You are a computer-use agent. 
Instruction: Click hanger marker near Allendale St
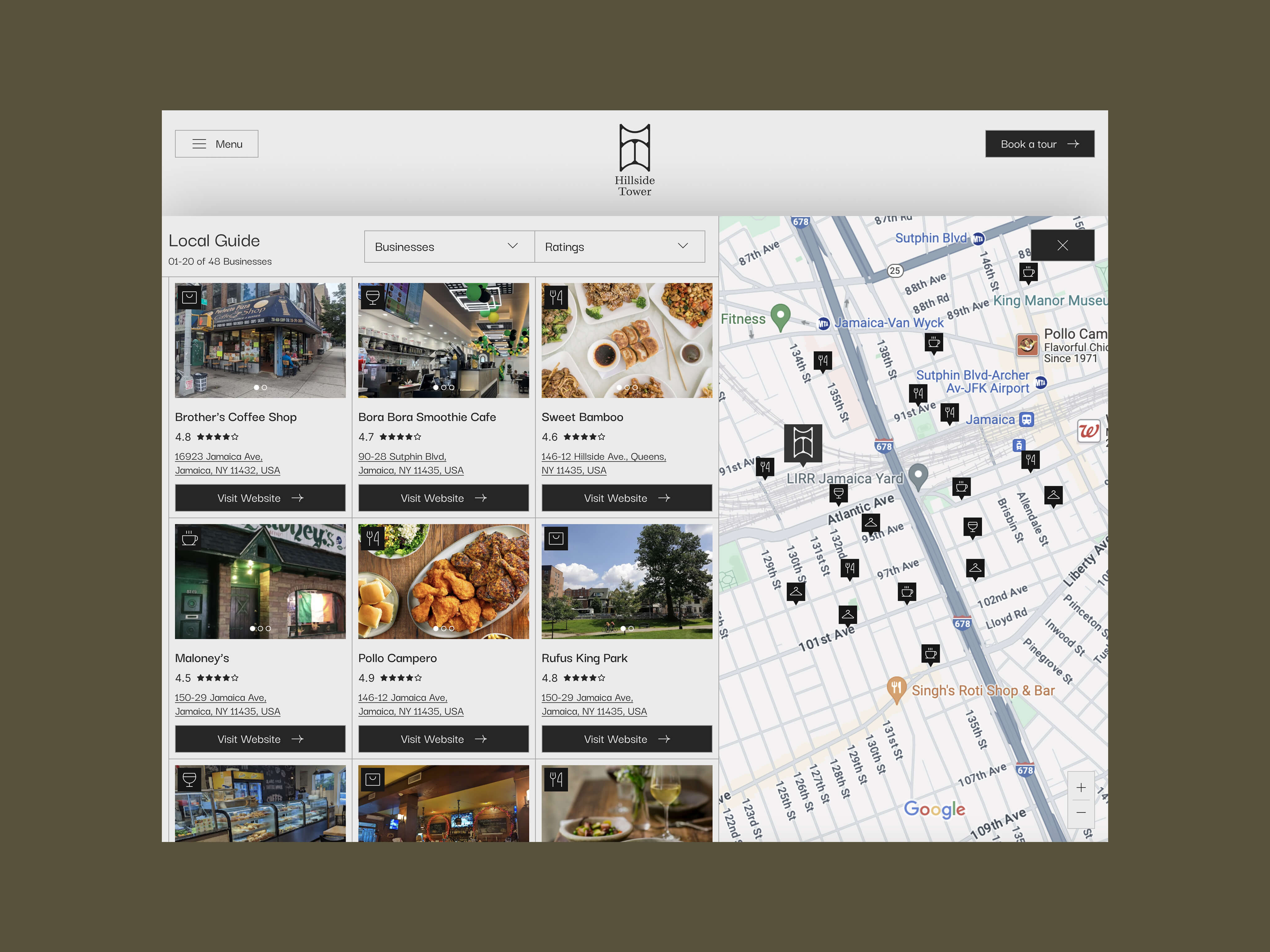[x=1054, y=496]
